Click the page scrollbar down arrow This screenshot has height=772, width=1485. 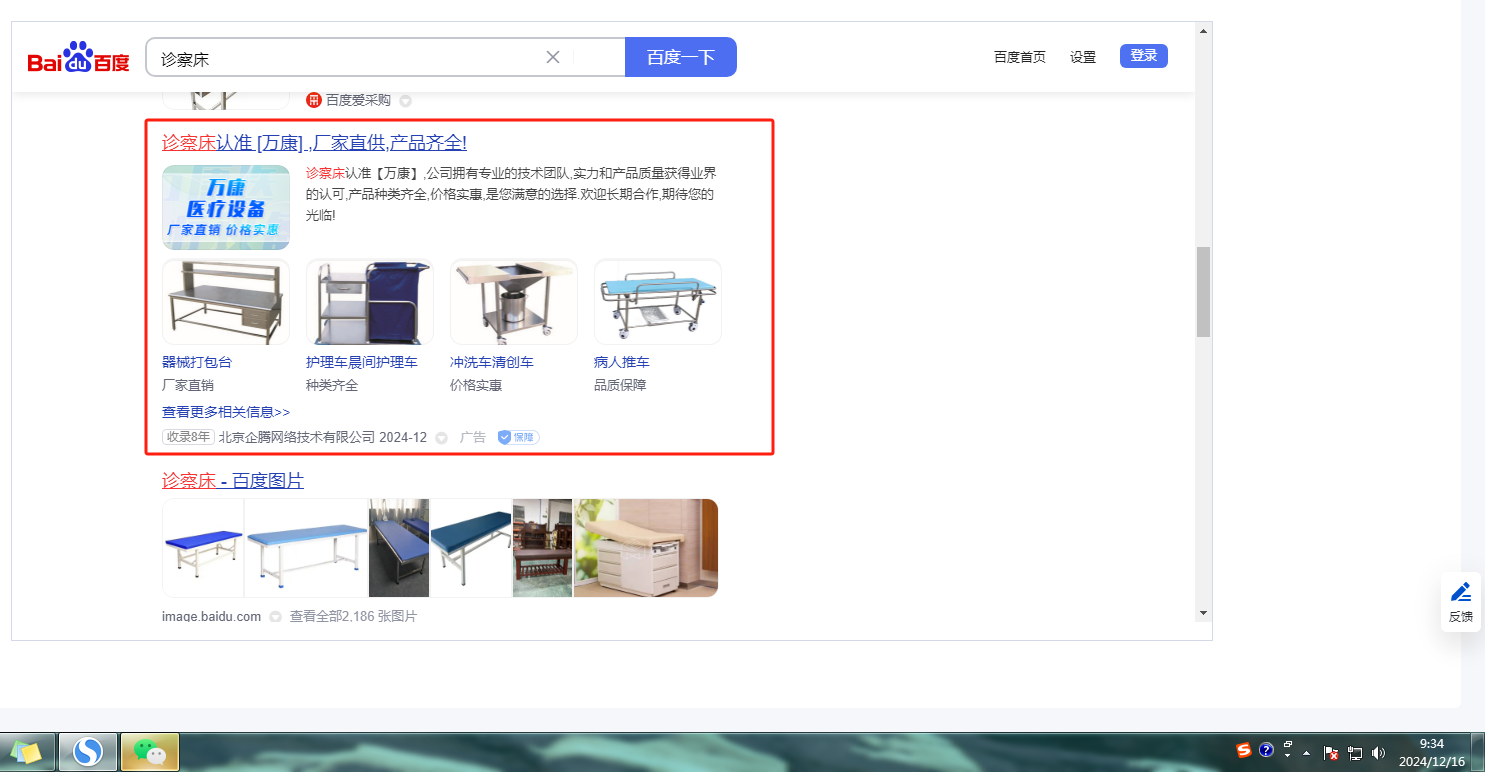[1203, 612]
